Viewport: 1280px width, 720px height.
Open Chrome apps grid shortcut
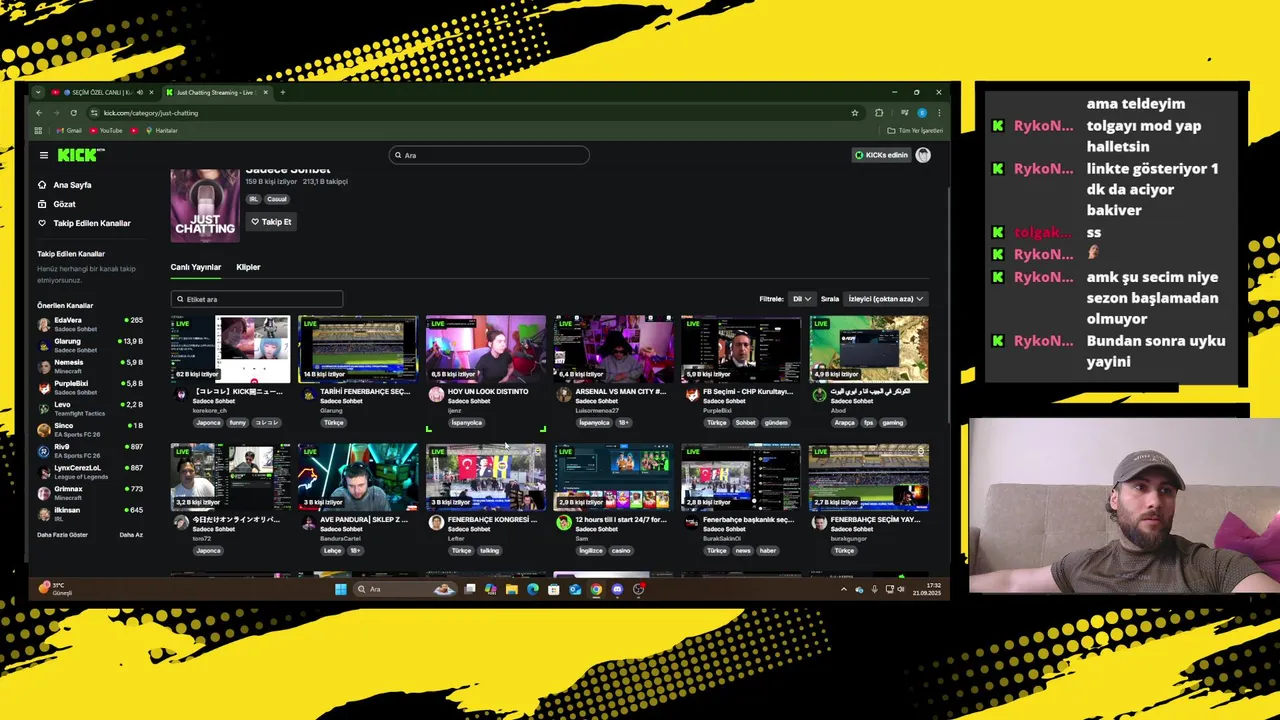(39, 130)
